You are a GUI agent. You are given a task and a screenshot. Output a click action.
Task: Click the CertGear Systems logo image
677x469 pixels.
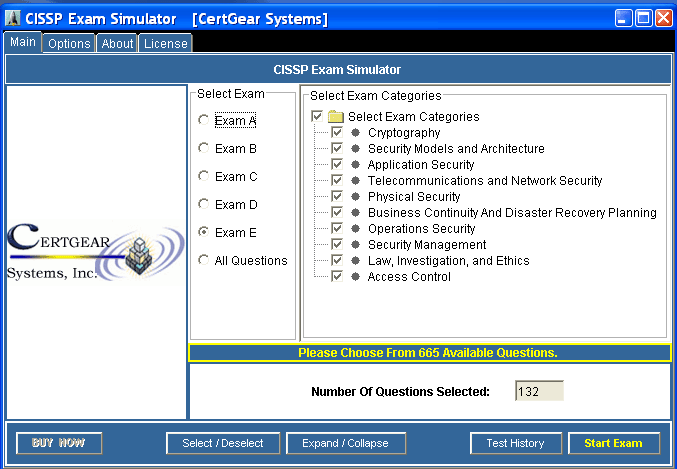click(x=95, y=252)
